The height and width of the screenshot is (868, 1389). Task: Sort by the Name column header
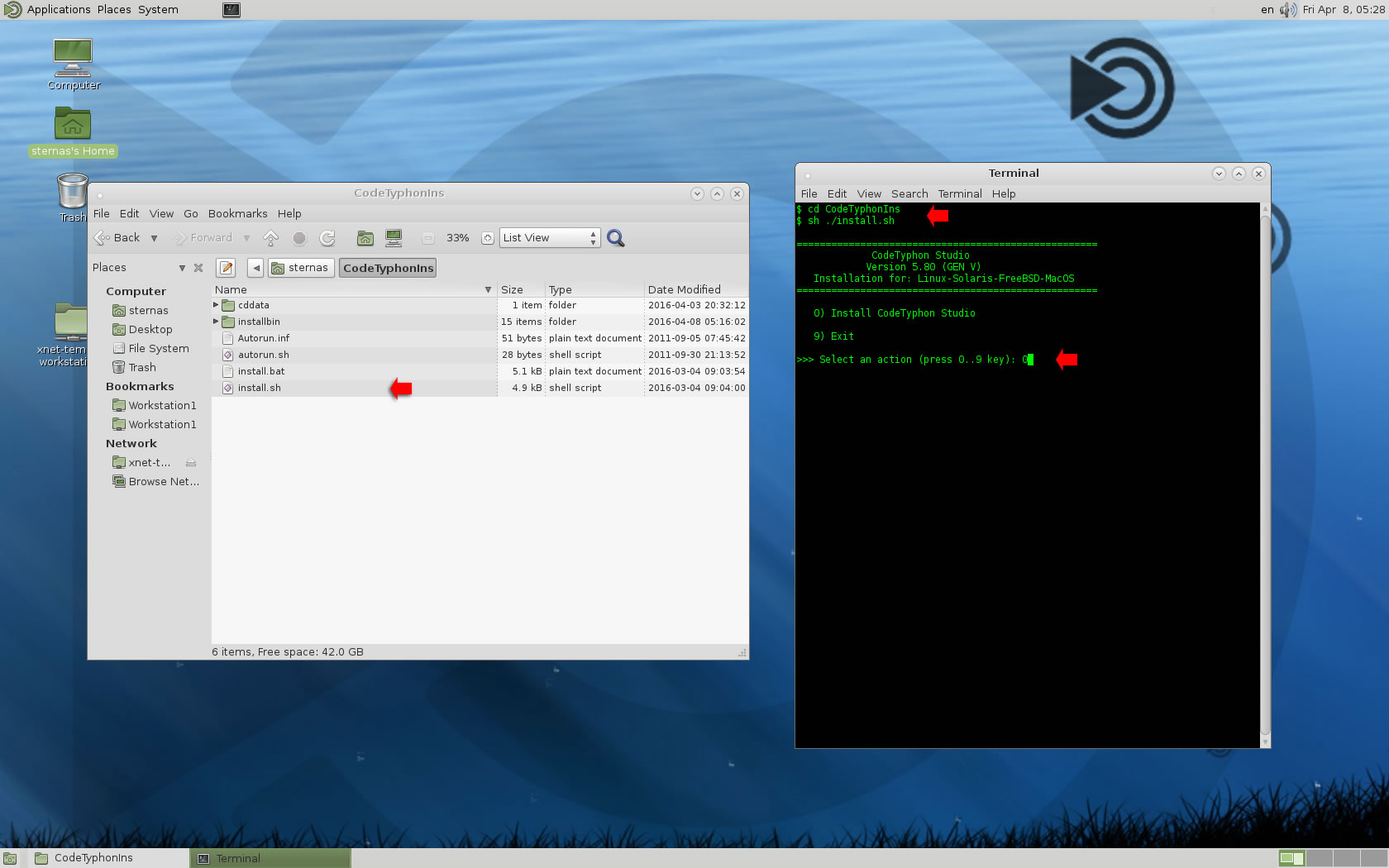tap(354, 289)
